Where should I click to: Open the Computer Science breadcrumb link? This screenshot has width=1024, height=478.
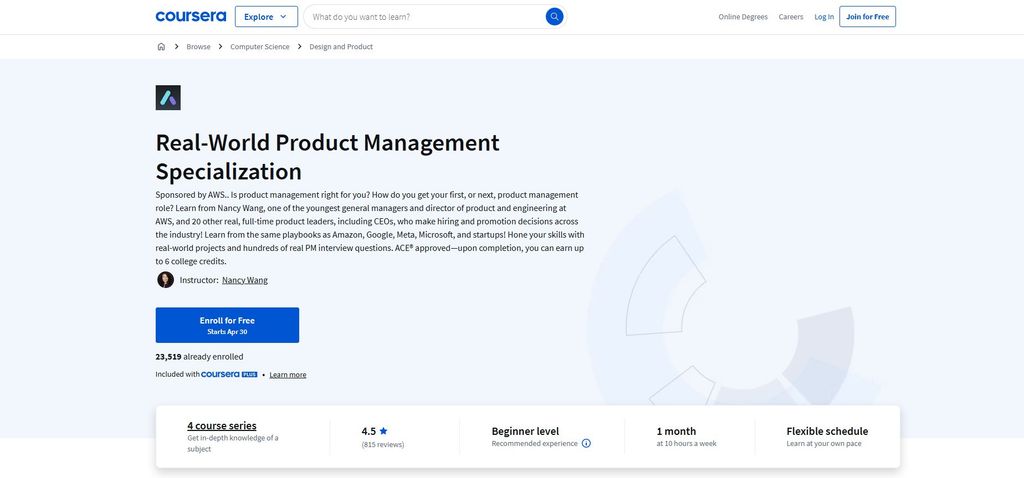[x=260, y=47]
